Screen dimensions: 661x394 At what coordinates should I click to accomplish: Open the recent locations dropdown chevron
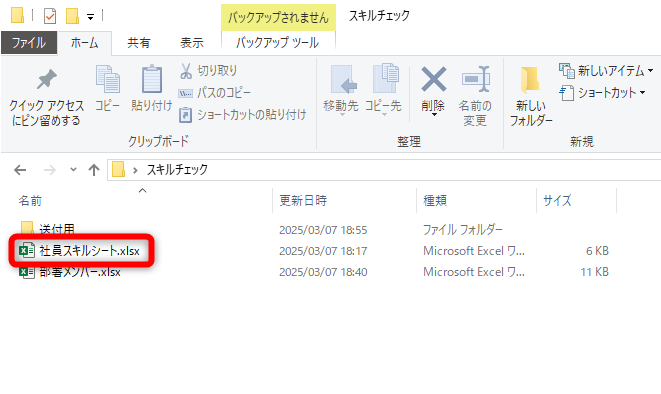click(73, 170)
